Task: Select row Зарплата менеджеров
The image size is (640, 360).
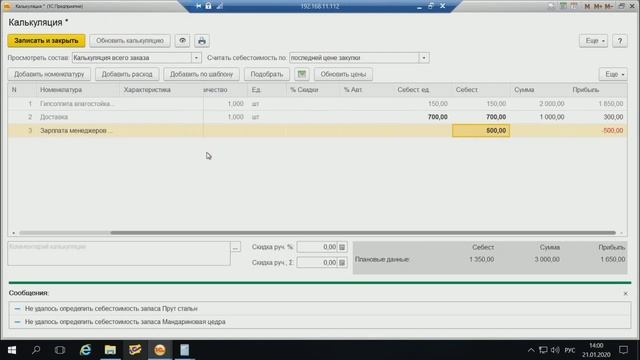Action: (x=317, y=131)
